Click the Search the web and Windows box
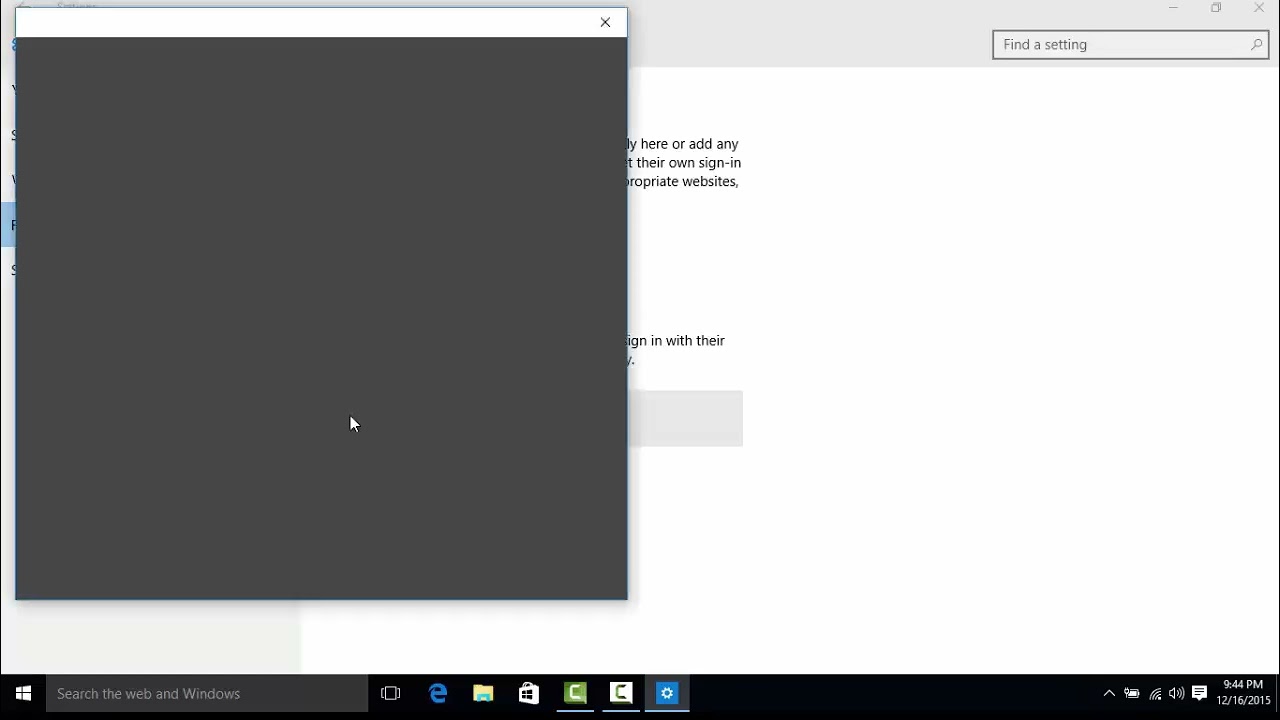 (x=207, y=693)
